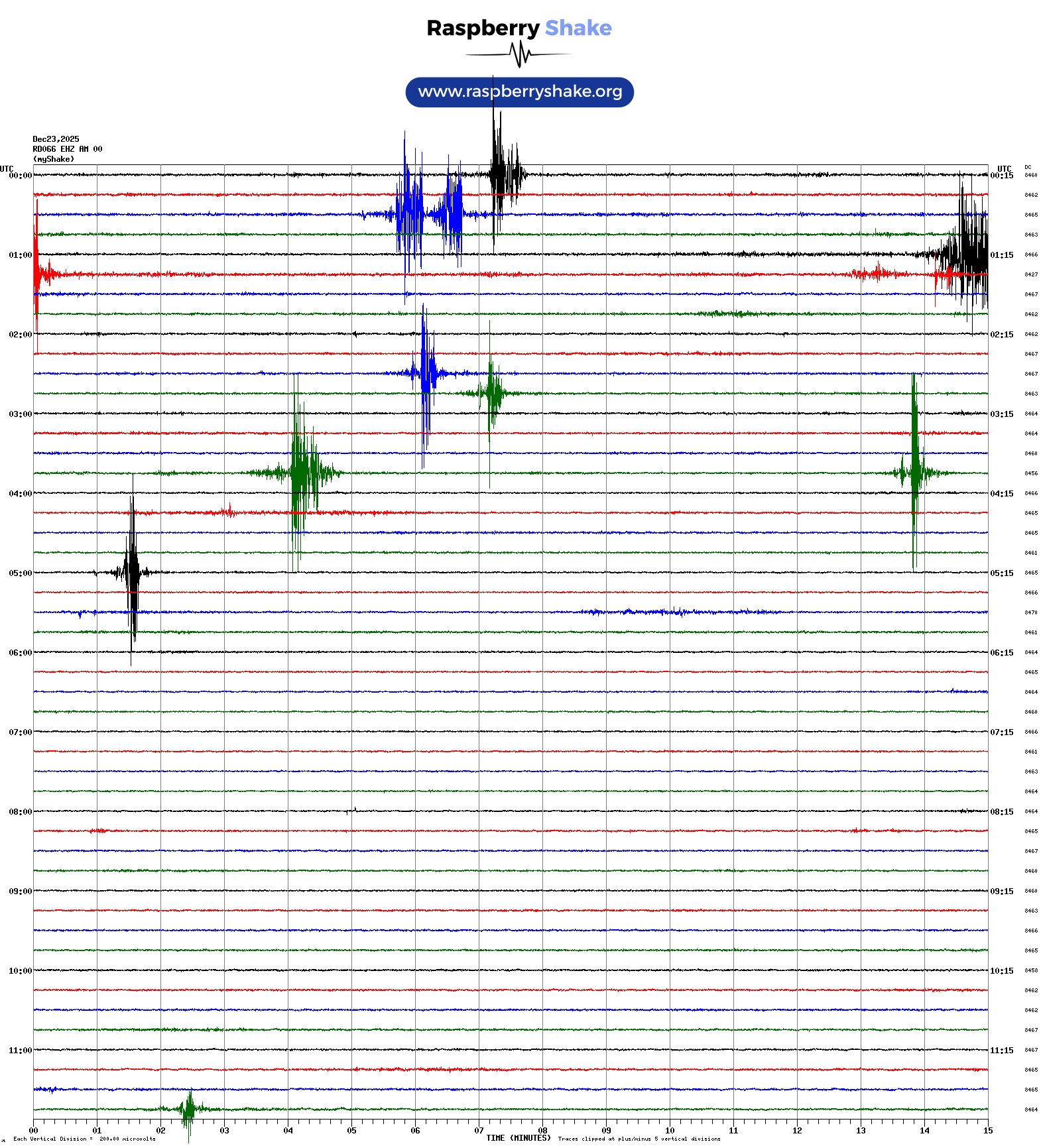Select the black event on the 05:00 trace

click(x=133, y=572)
